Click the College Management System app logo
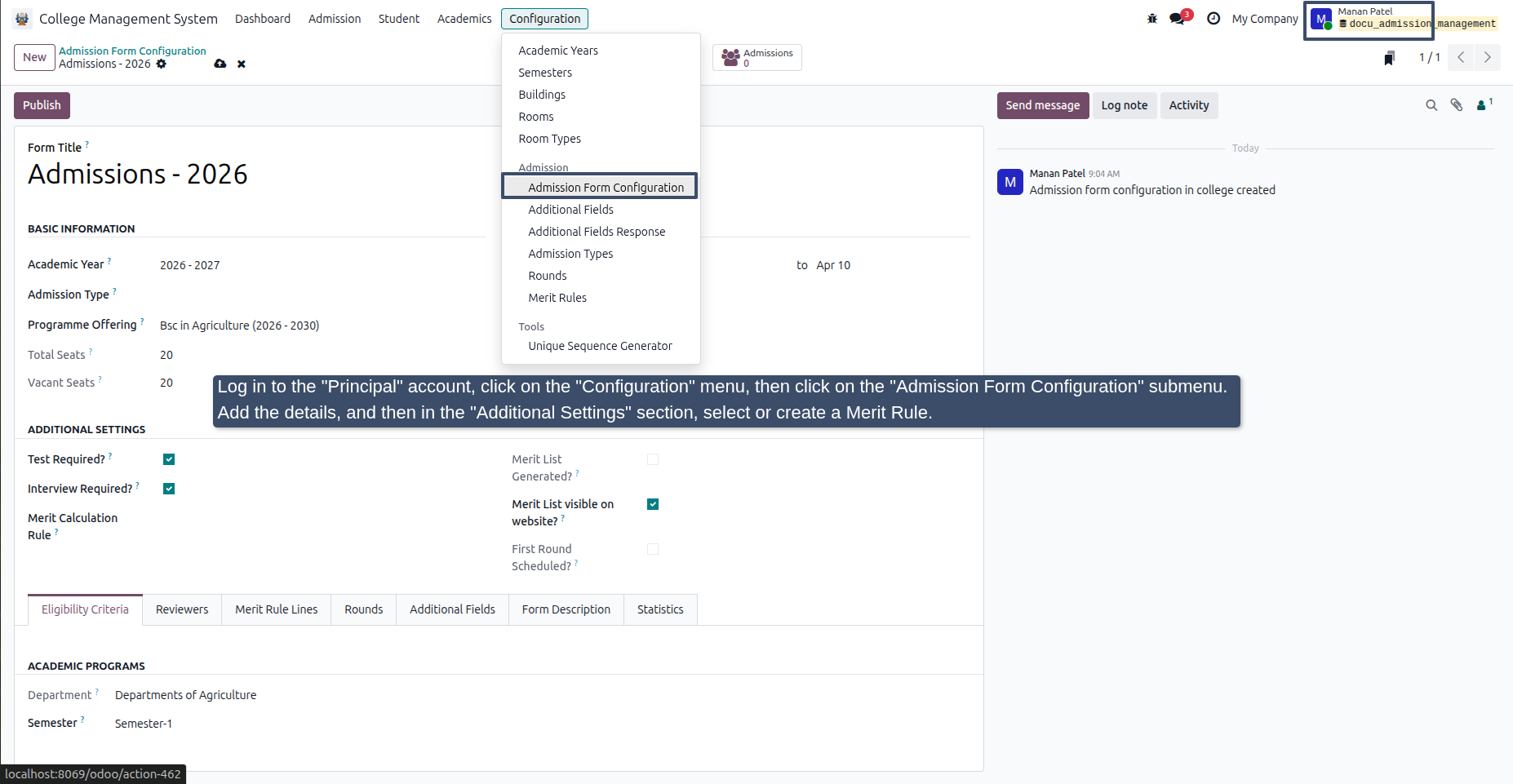 click(22, 19)
